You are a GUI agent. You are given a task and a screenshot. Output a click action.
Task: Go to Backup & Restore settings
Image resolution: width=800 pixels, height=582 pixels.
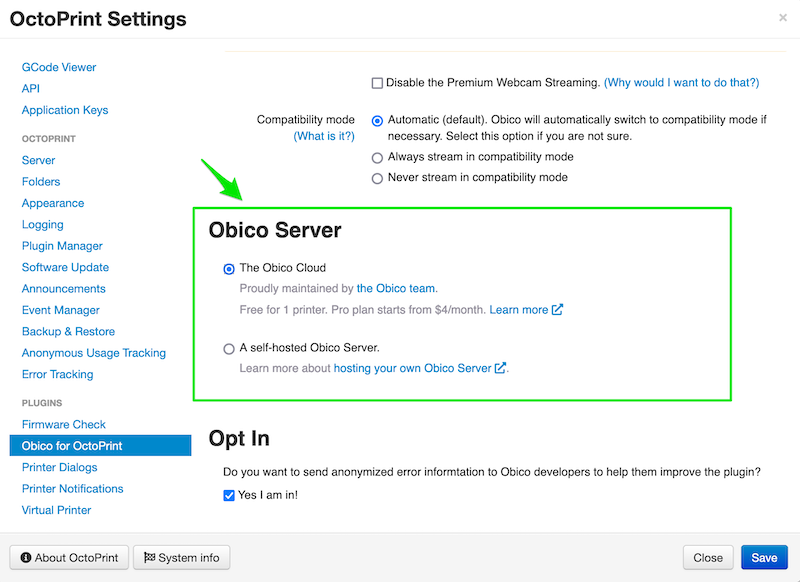(68, 332)
